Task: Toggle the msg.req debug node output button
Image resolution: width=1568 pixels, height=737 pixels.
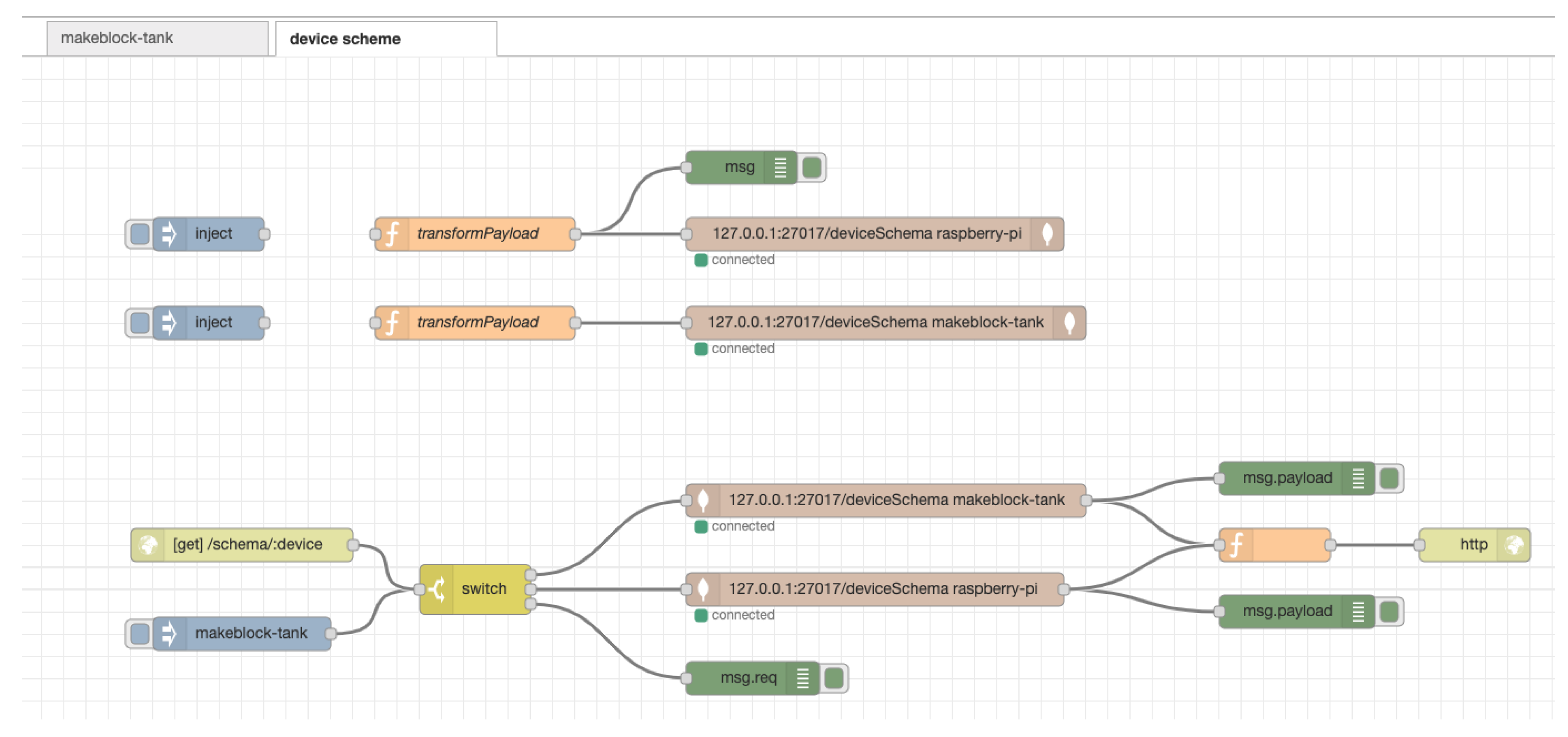Action: [834, 678]
